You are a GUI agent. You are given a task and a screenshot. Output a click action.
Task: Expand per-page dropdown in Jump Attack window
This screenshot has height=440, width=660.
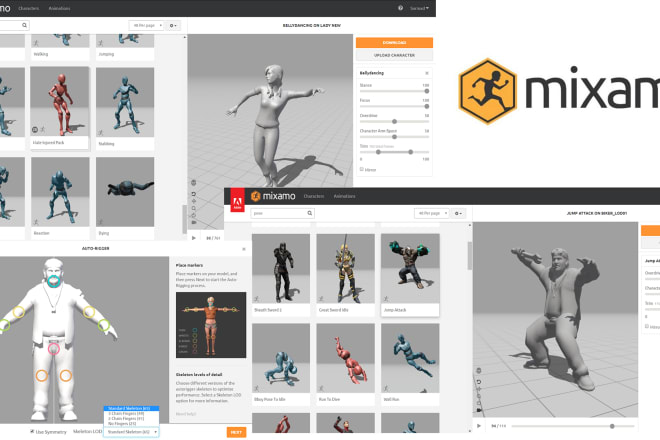[432, 213]
